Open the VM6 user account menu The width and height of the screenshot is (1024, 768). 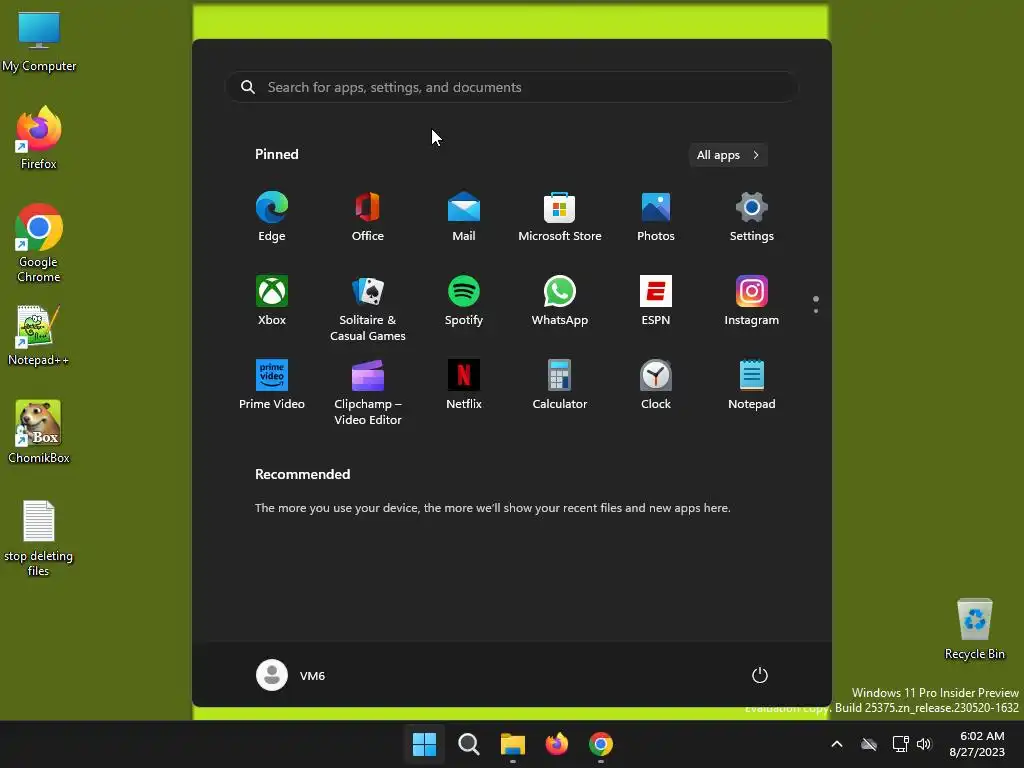291,675
